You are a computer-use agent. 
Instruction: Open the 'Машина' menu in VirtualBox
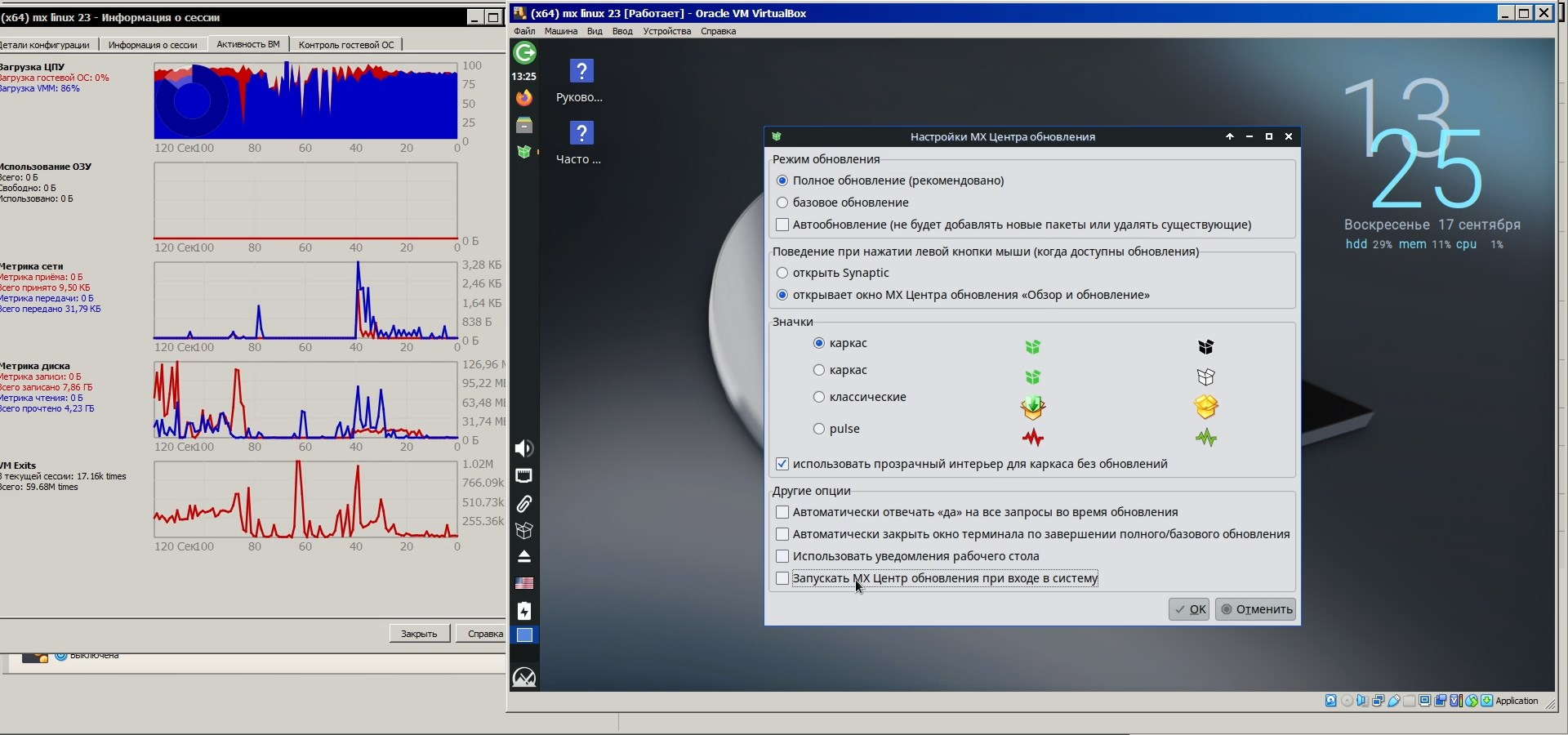point(560,31)
